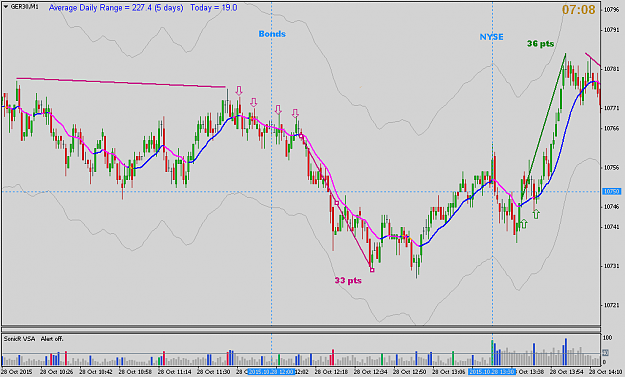The height and width of the screenshot is (377, 625).
Task: Click price axis value 10781
Action: coord(611,69)
